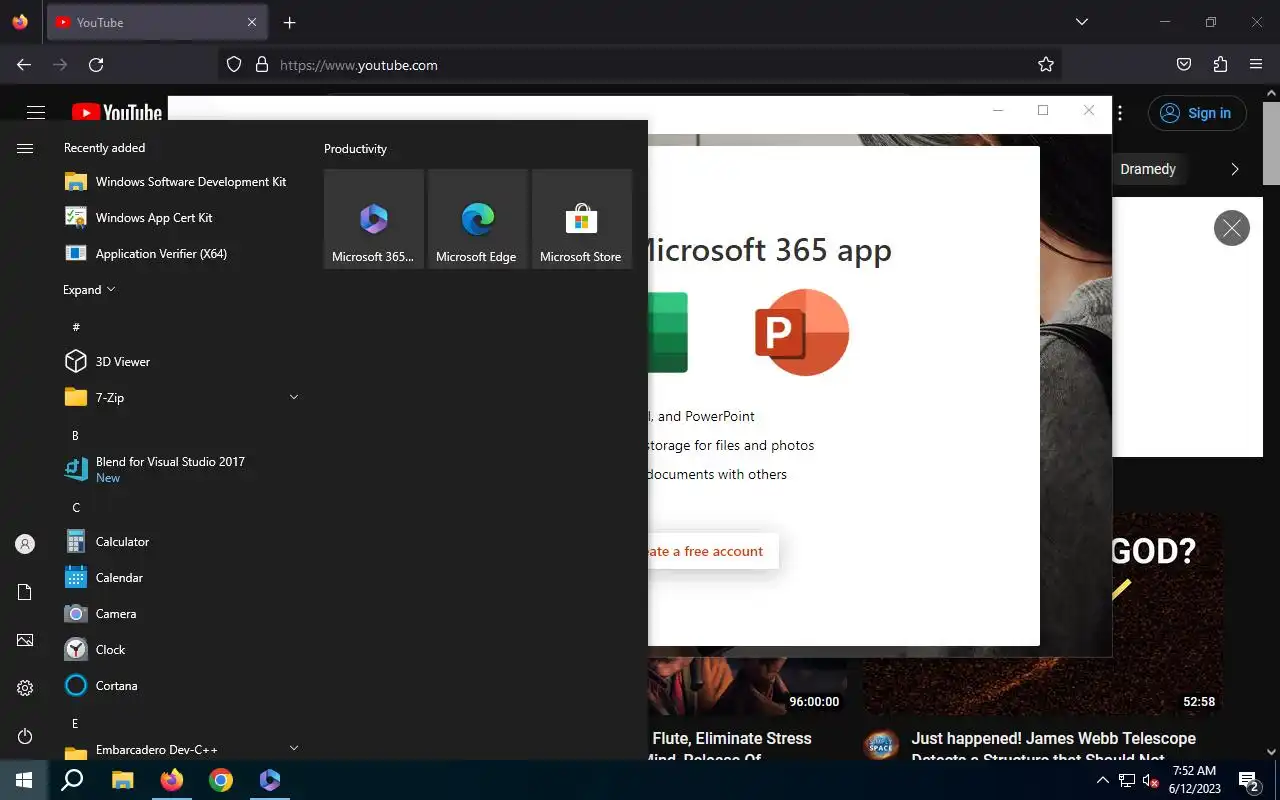Open Settings gear in Start menu

pos(25,688)
